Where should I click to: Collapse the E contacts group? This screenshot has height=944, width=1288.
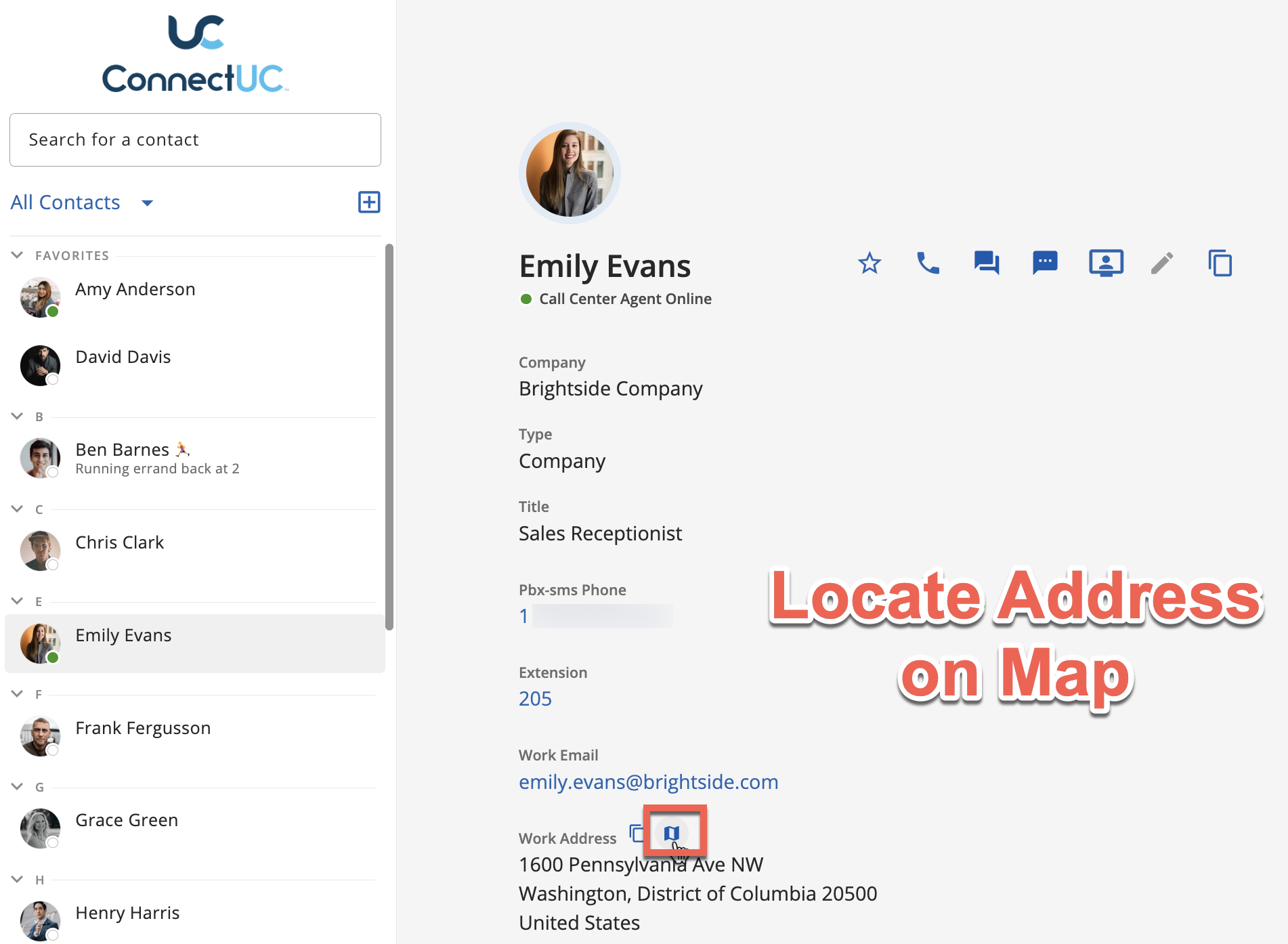click(18, 601)
